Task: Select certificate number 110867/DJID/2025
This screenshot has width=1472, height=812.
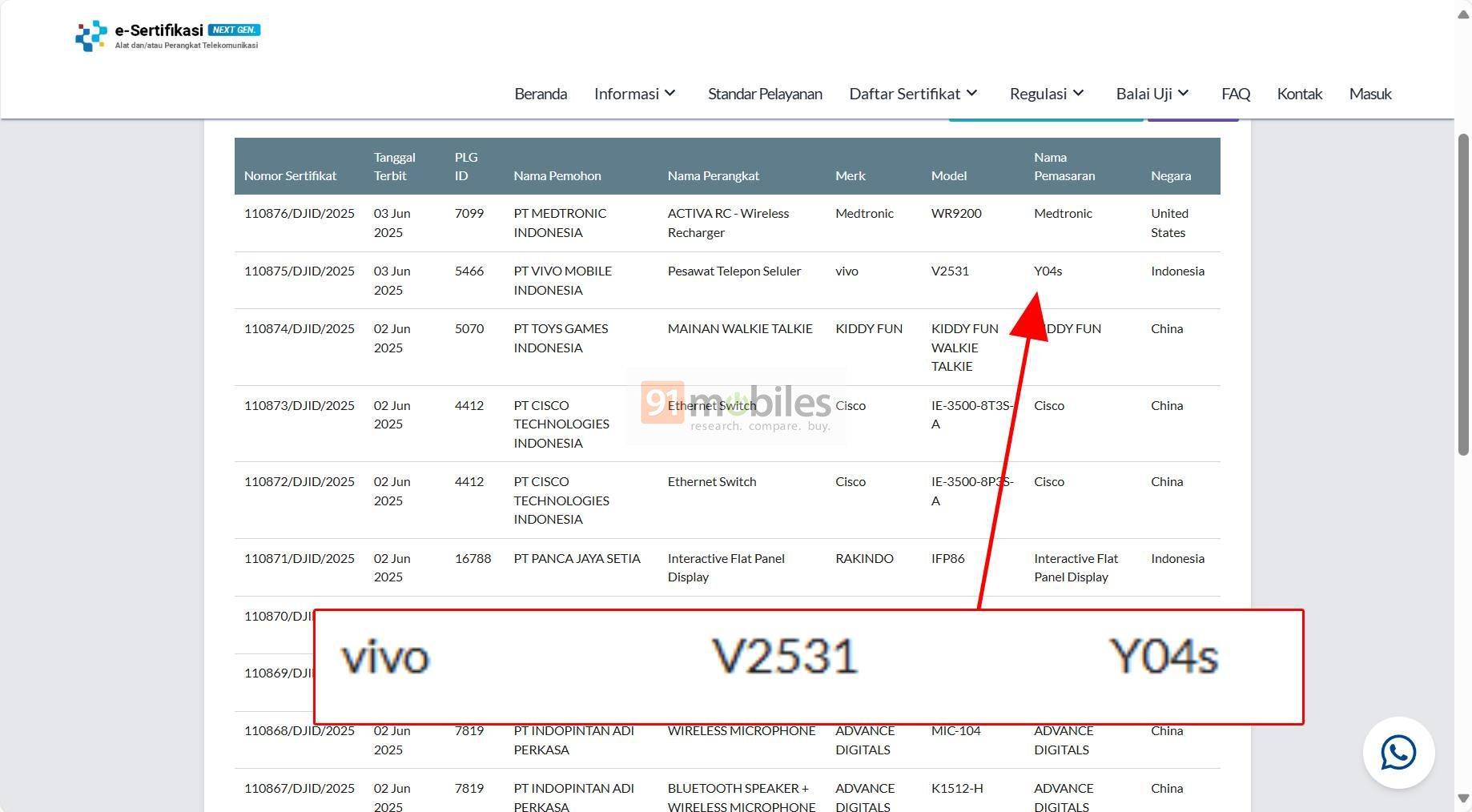Action: click(300, 788)
